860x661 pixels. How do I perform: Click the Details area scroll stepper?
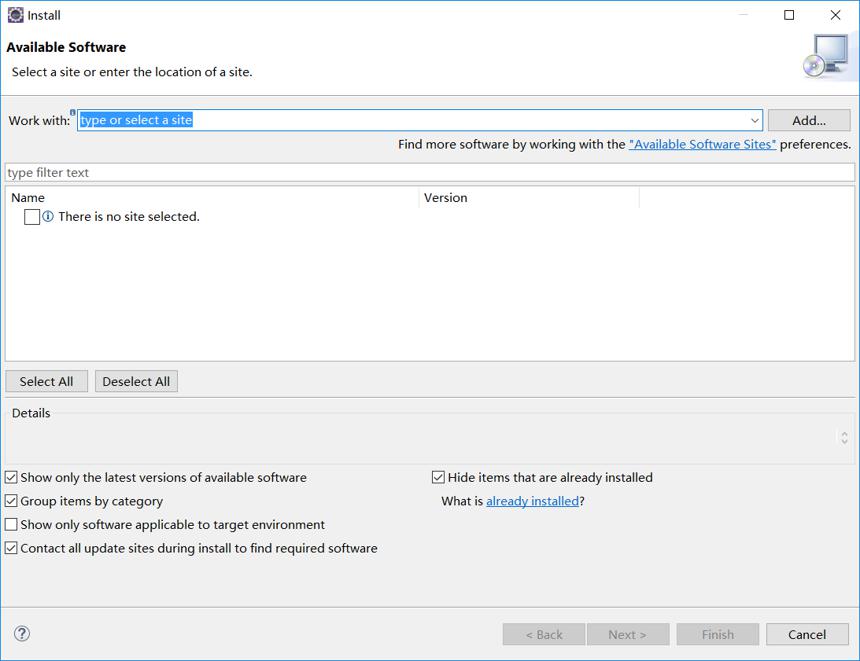point(844,437)
